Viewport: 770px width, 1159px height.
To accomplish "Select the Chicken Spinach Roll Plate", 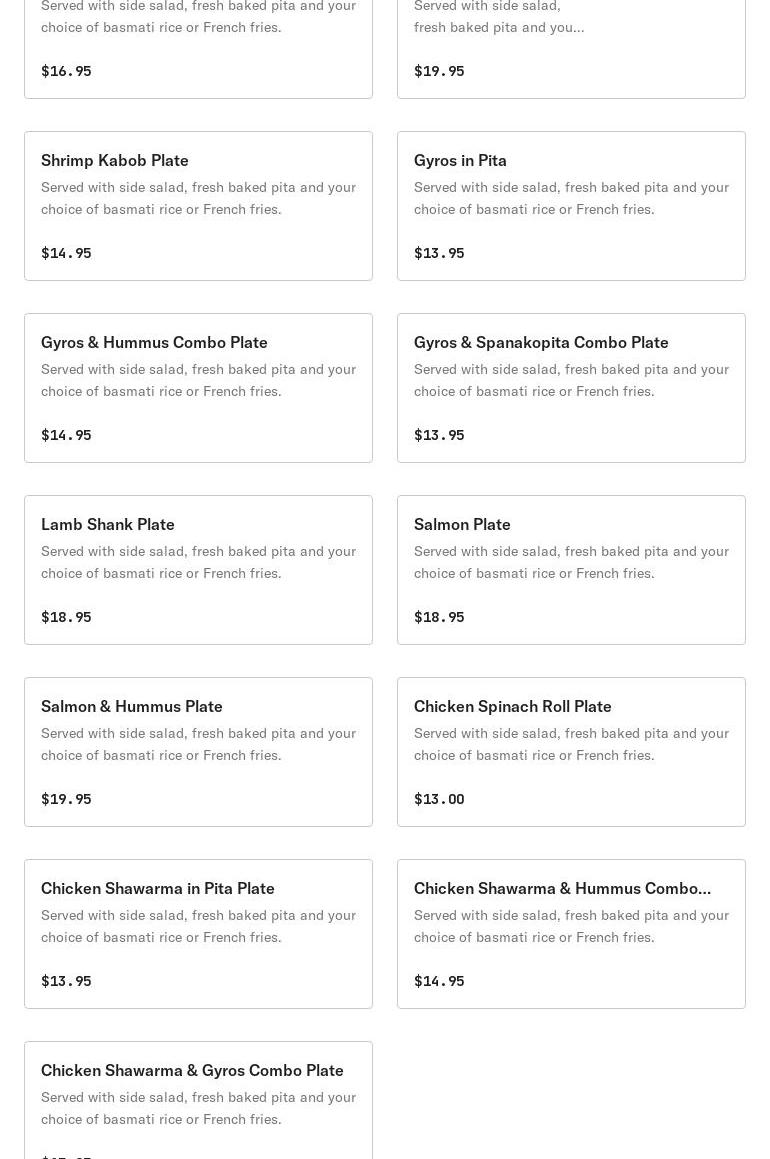I will click(x=571, y=752).
